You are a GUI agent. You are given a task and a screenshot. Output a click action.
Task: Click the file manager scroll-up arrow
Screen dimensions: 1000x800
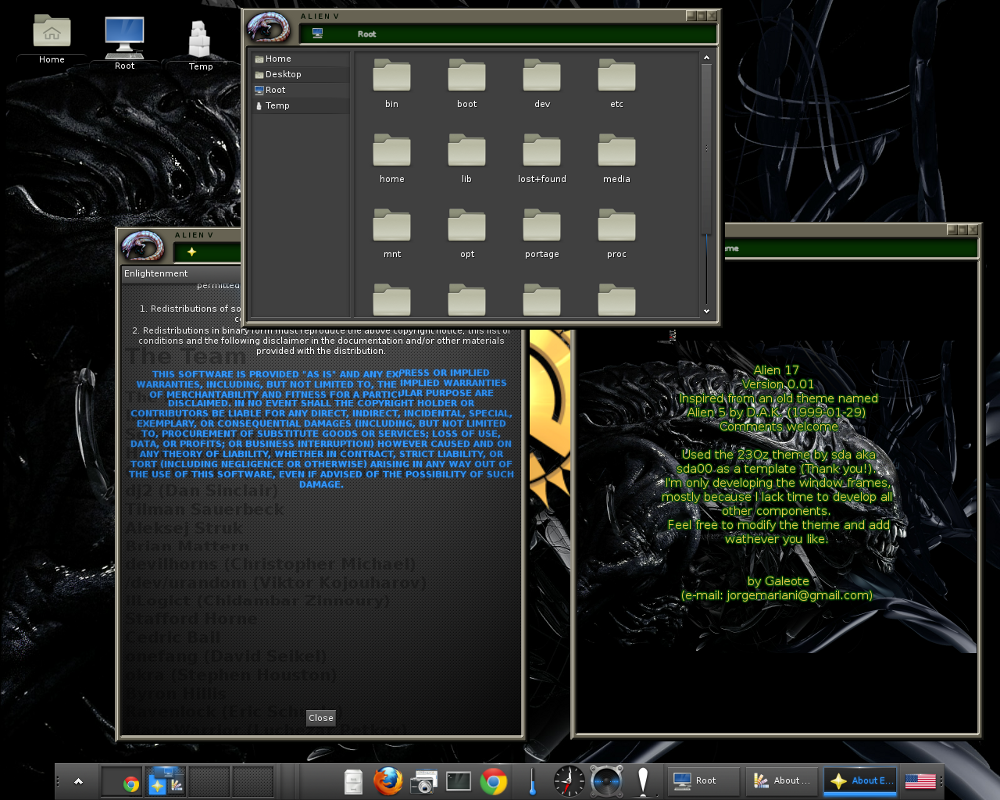point(707,57)
